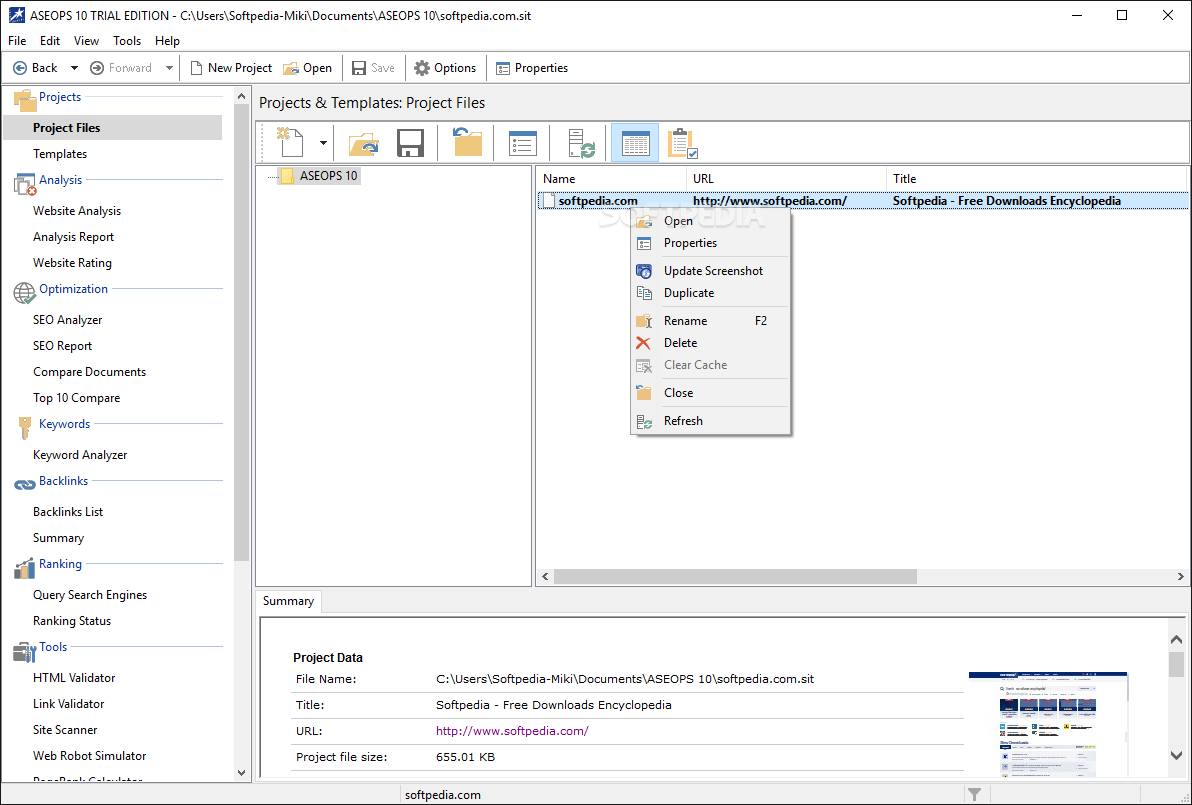Click the Backlinks chain icon
This screenshot has height=805, width=1192.
pyautogui.click(x=24, y=484)
